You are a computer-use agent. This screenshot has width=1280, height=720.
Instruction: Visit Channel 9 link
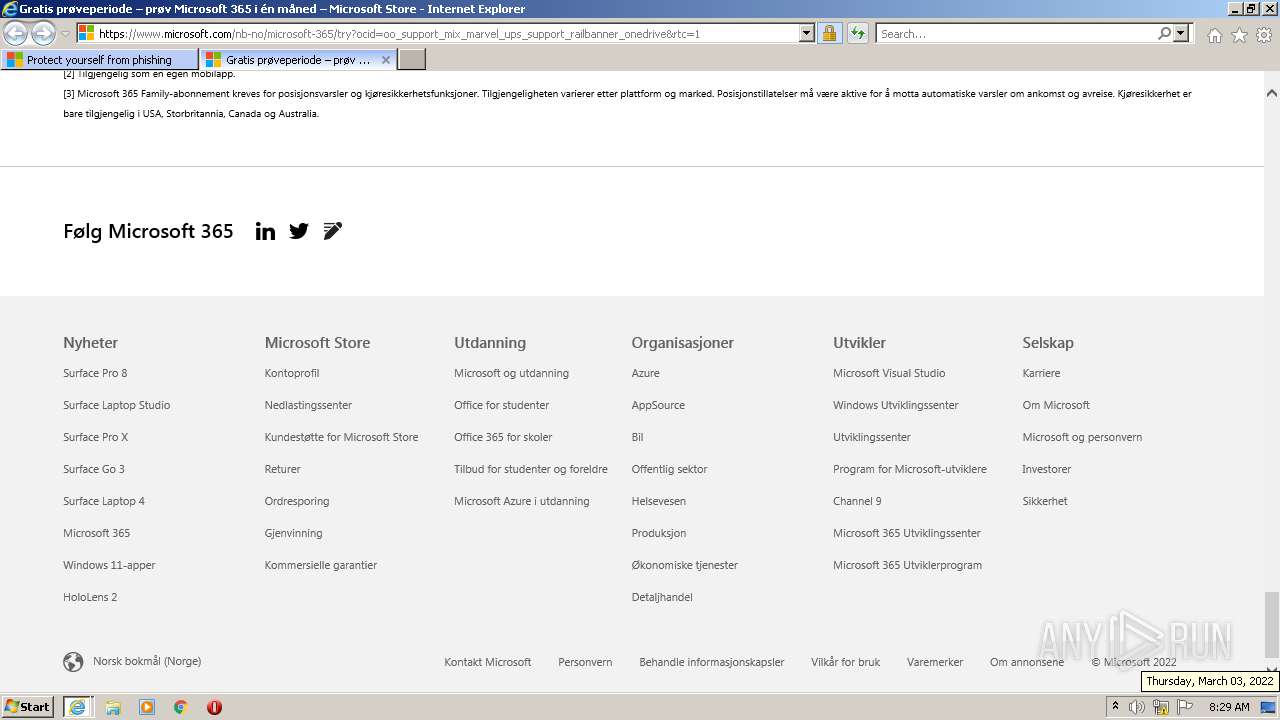click(857, 501)
